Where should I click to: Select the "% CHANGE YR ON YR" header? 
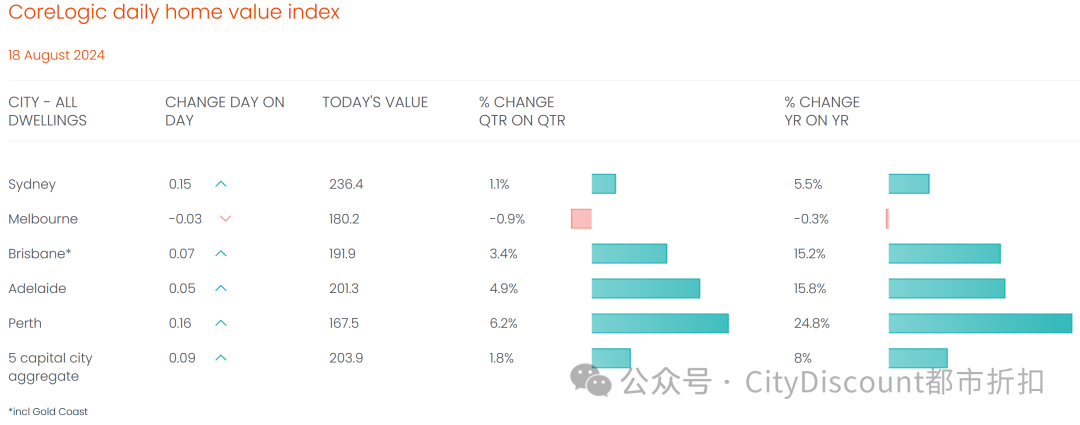tap(822, 111)
